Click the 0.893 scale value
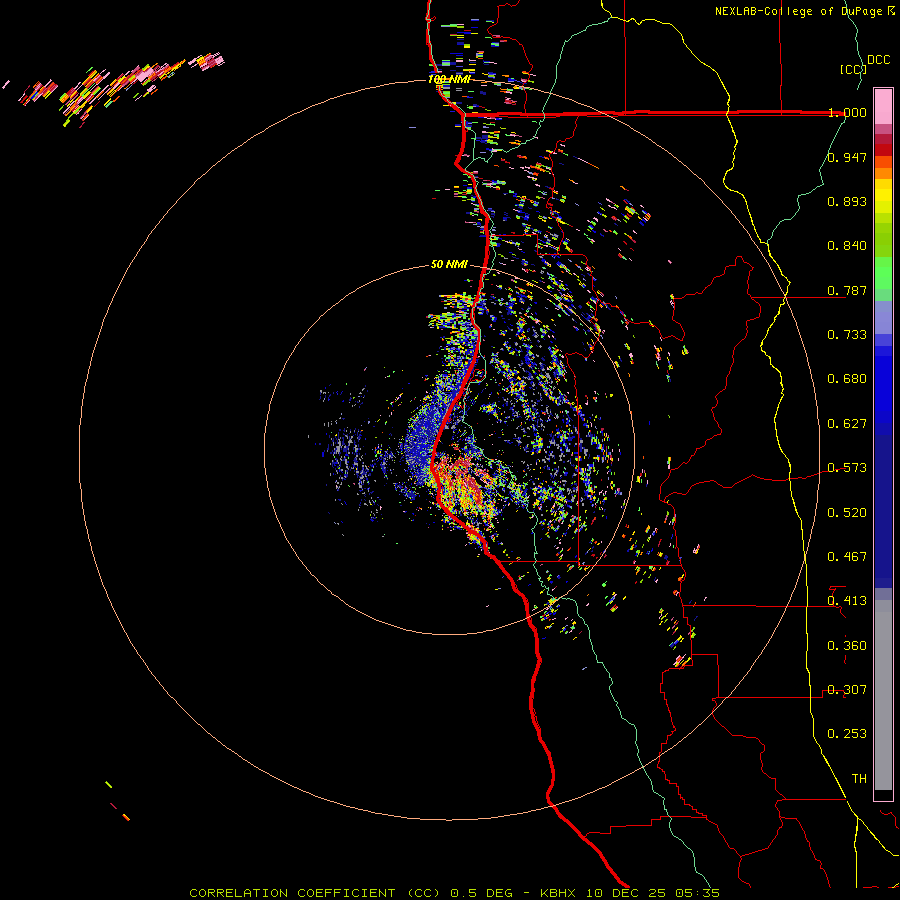Image resolution: width=900 pixels, height=900 pixels. tap(847, 201)
